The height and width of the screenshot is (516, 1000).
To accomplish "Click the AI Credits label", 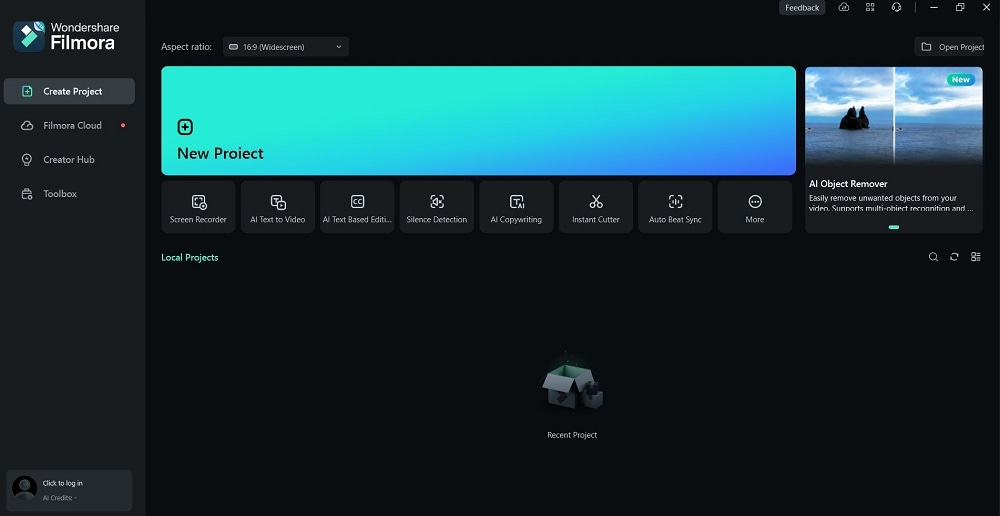I will 59,498.
